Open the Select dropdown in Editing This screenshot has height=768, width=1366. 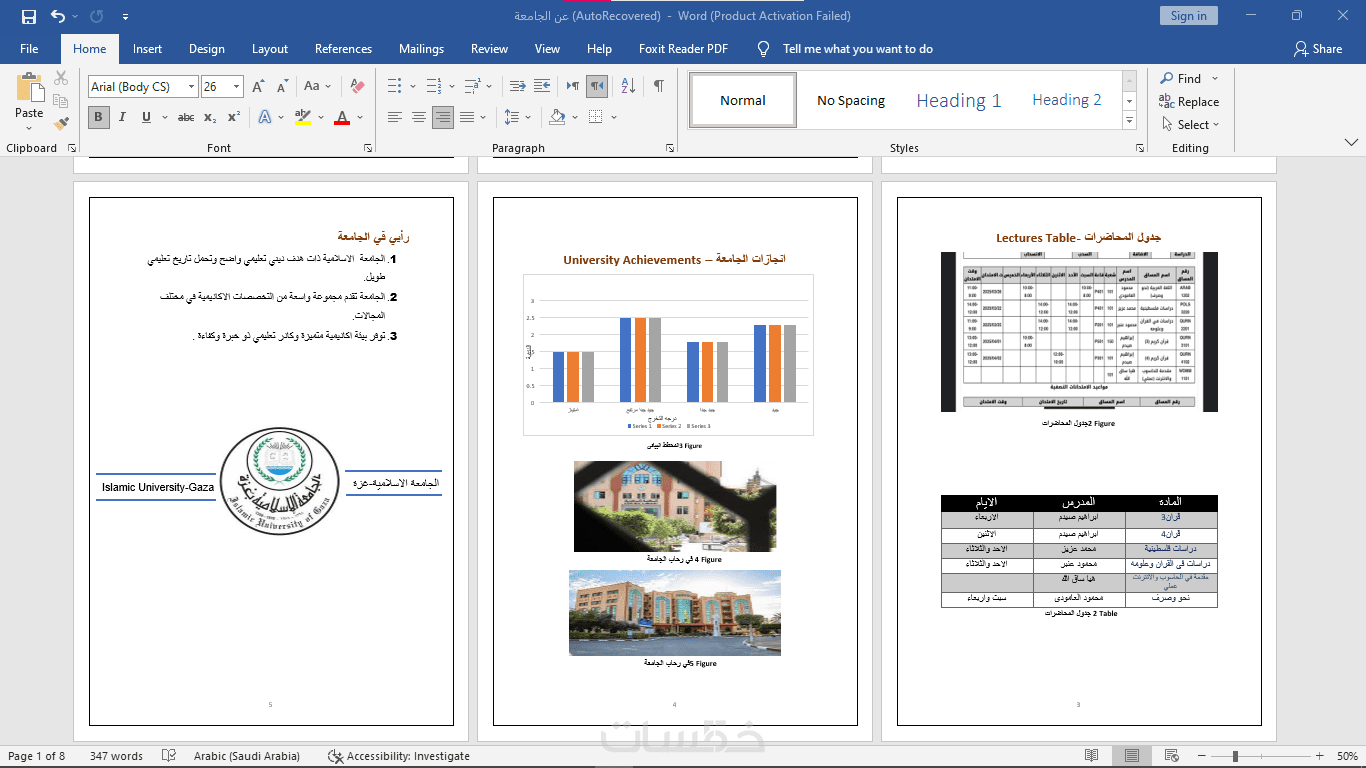click(x=1191, y=125)
